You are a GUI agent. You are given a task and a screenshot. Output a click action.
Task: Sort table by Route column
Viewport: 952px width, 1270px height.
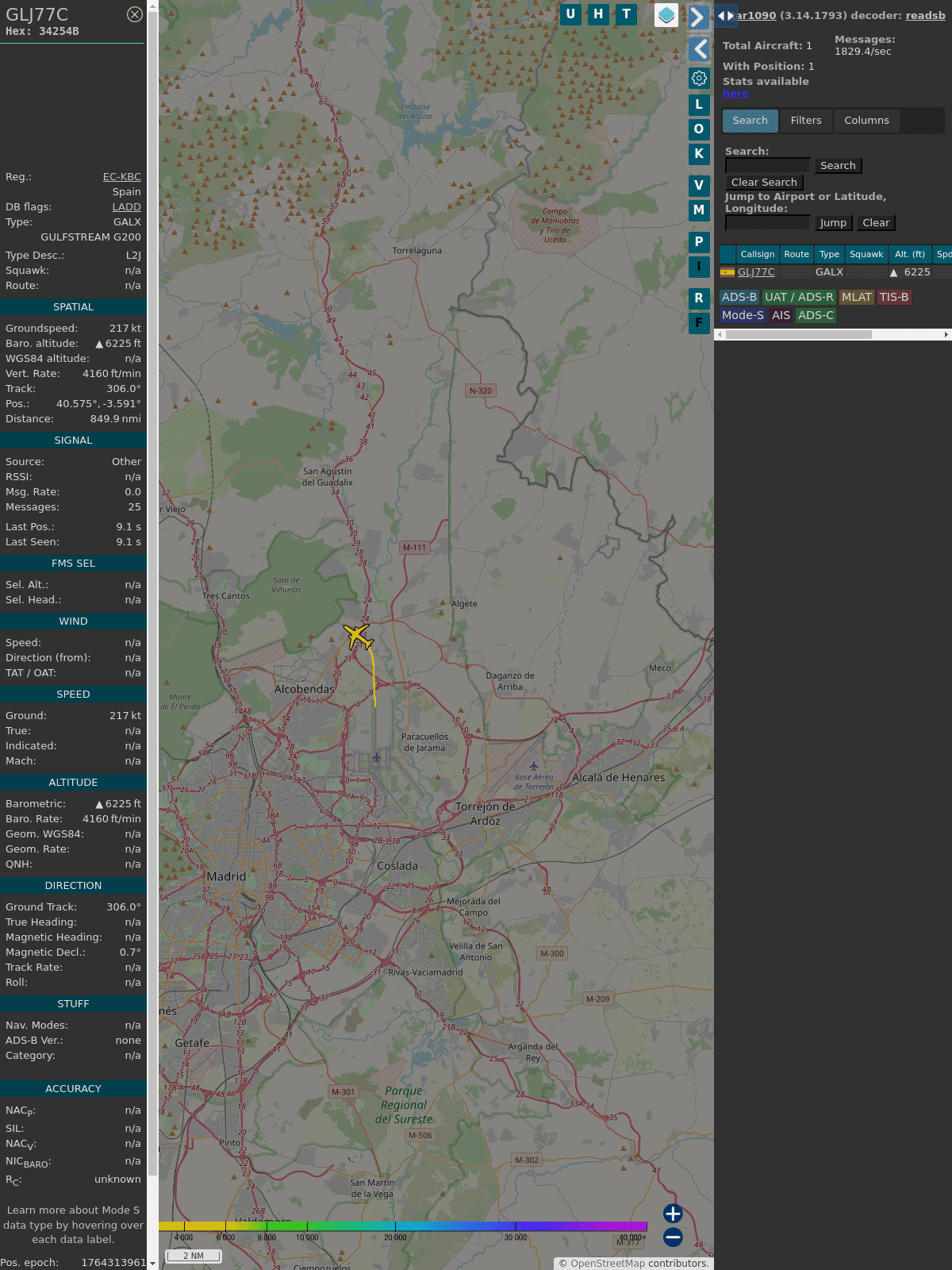pyautogui.click(x=797, y=254)
